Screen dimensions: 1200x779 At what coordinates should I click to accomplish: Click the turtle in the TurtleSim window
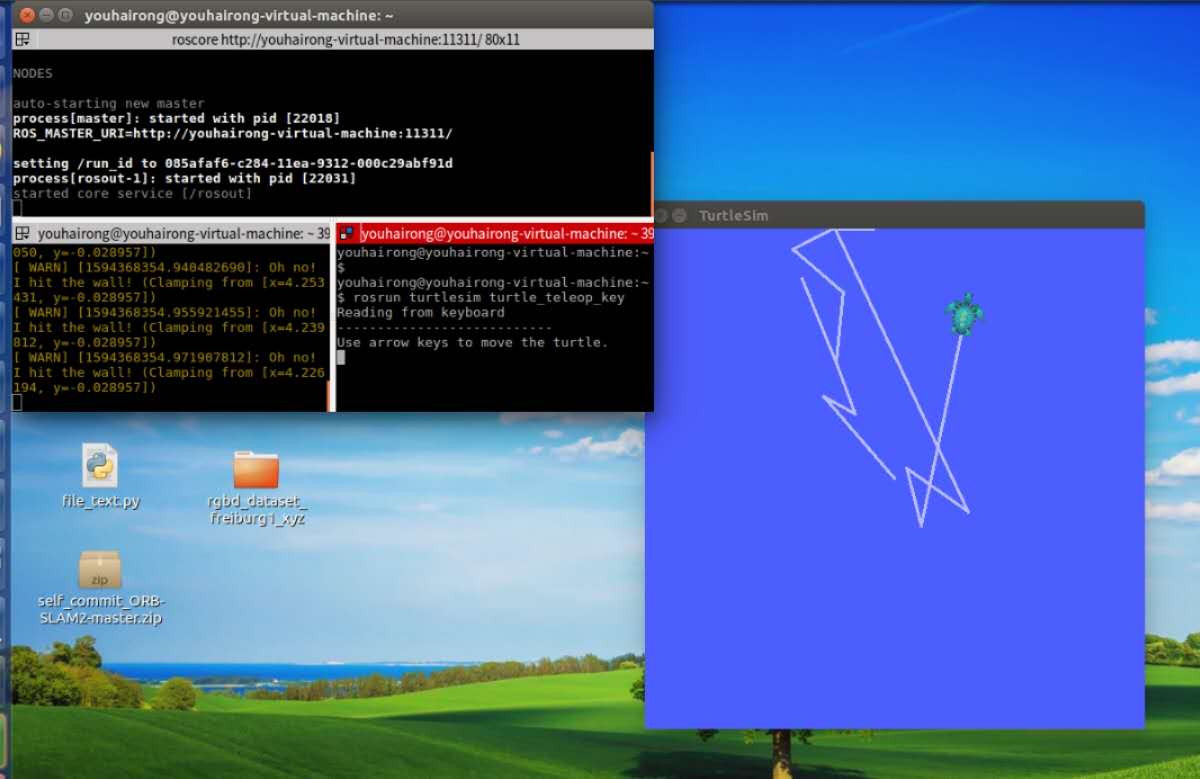pyautogui.click(x=964, y=314)
